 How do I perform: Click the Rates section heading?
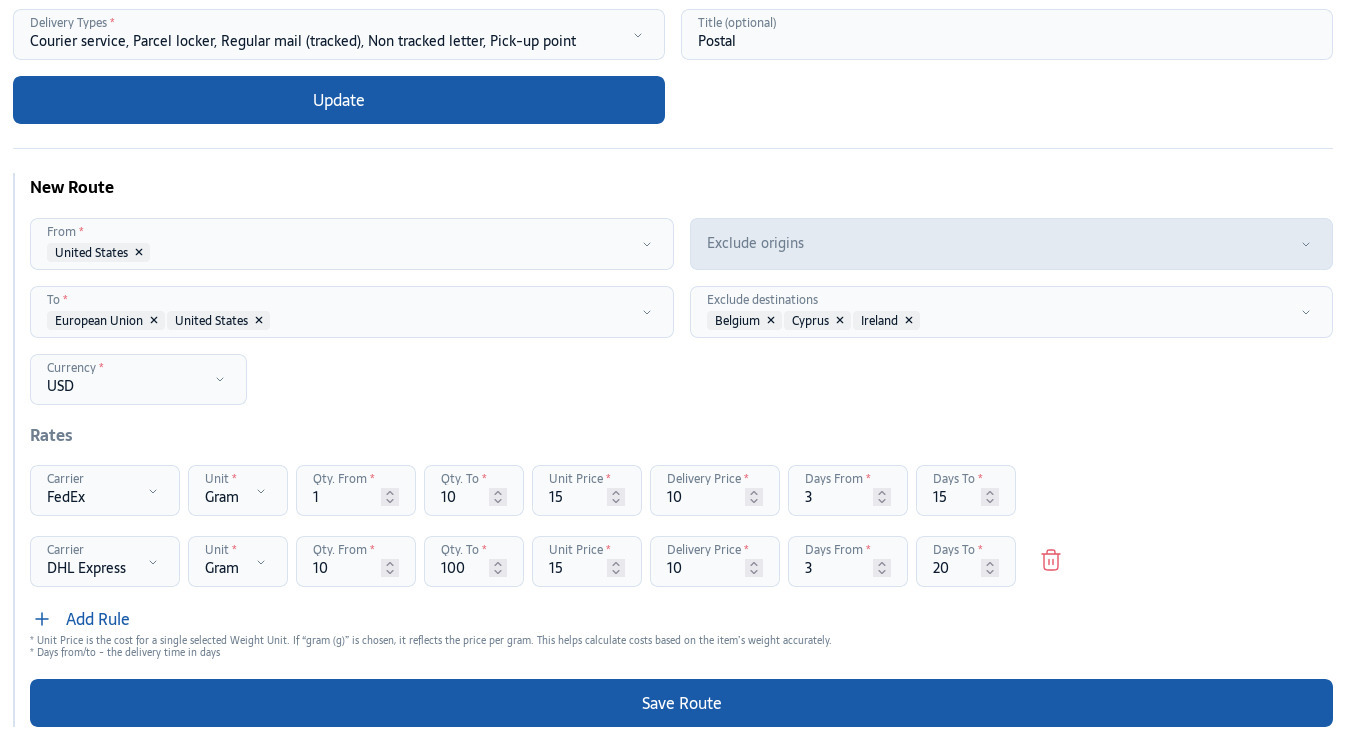tap(51, 436)
